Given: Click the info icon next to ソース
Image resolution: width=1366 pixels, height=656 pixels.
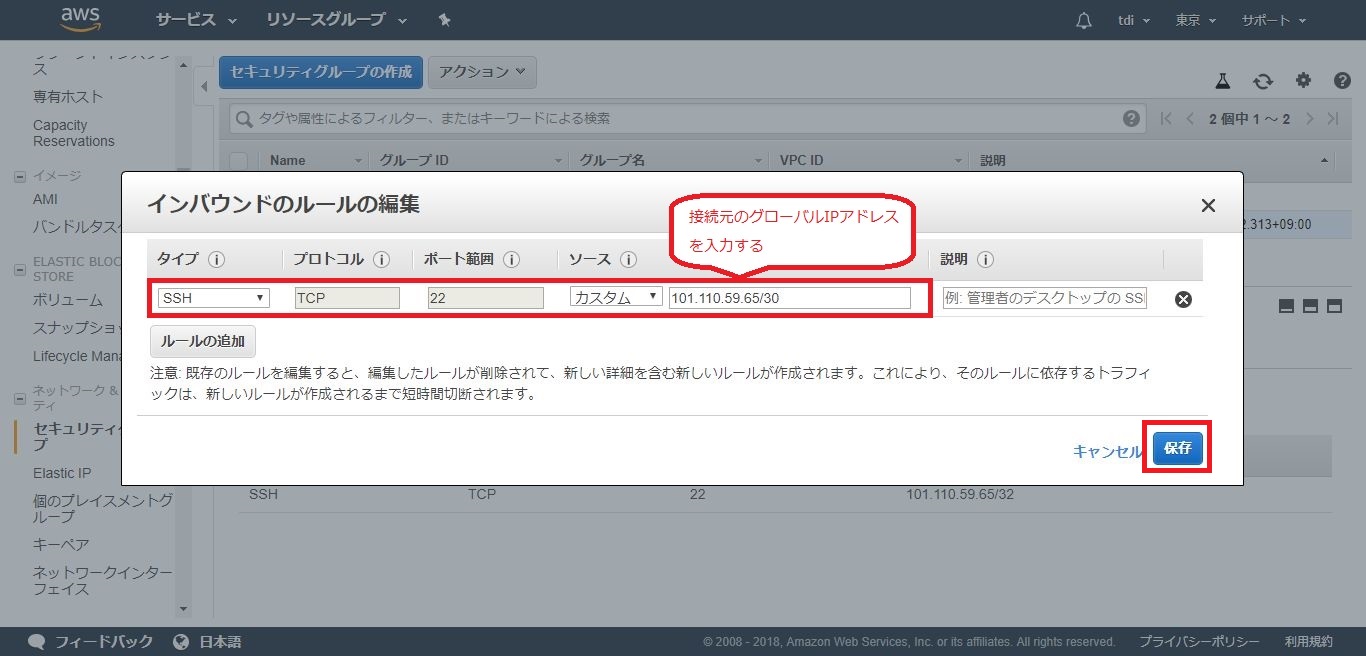Looking at the screenshot, I should click(628, 260).
